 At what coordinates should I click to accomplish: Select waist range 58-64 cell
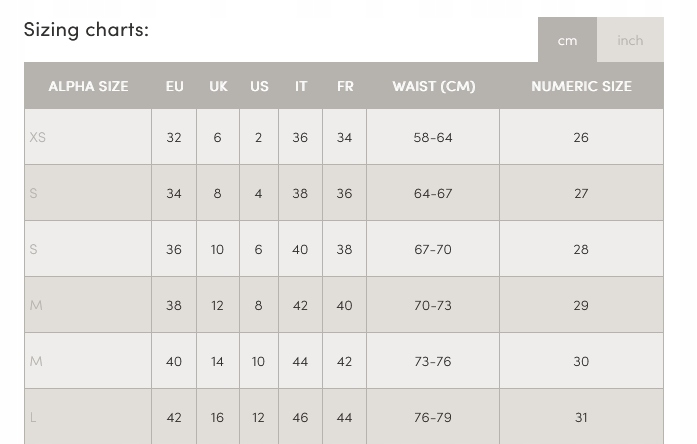tap(433, 137)
